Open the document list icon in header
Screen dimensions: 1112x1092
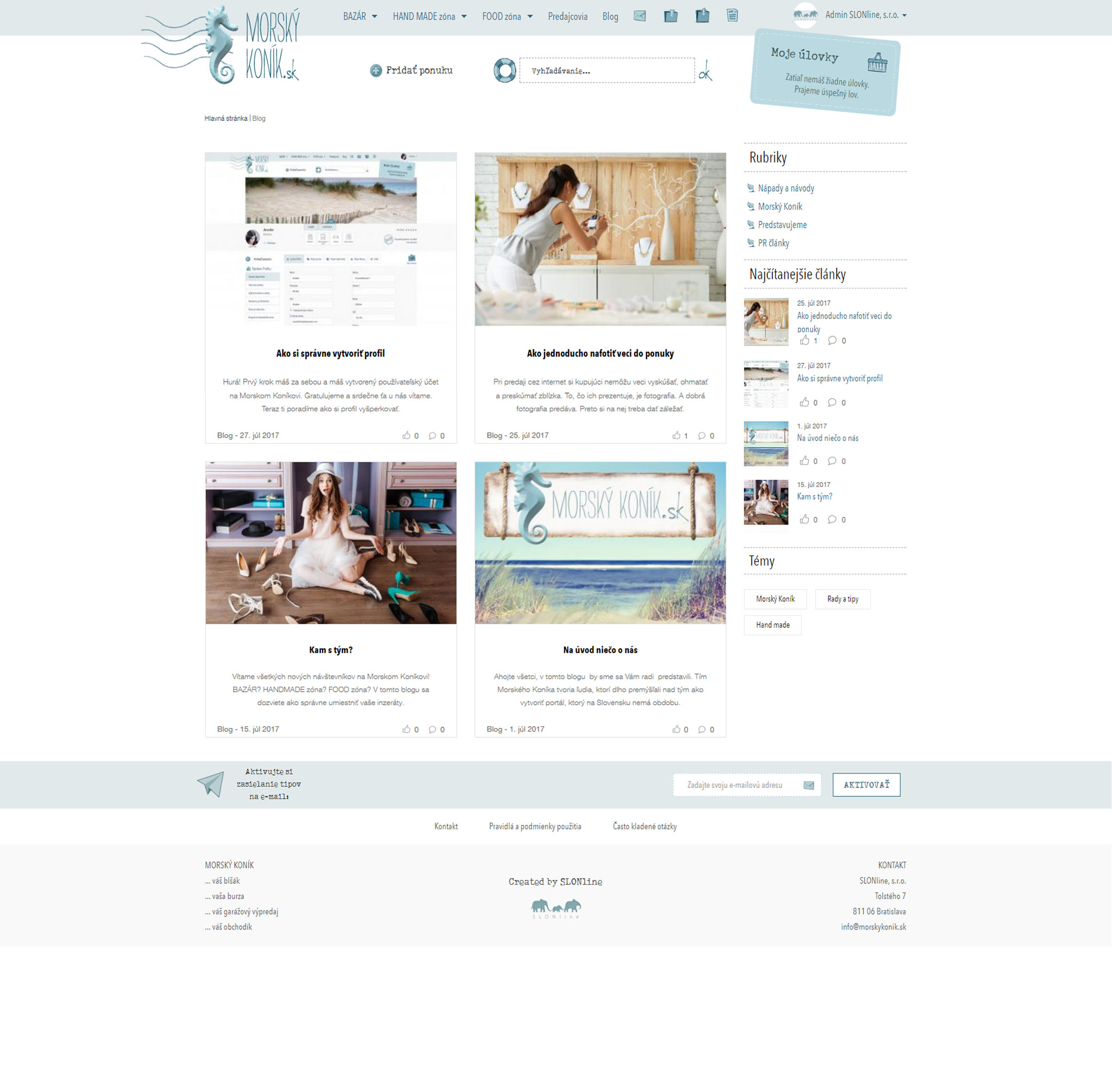point(732,16)
